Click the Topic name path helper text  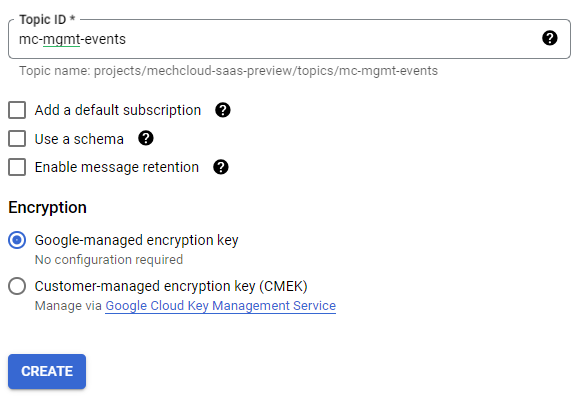(x=228, y=71)
